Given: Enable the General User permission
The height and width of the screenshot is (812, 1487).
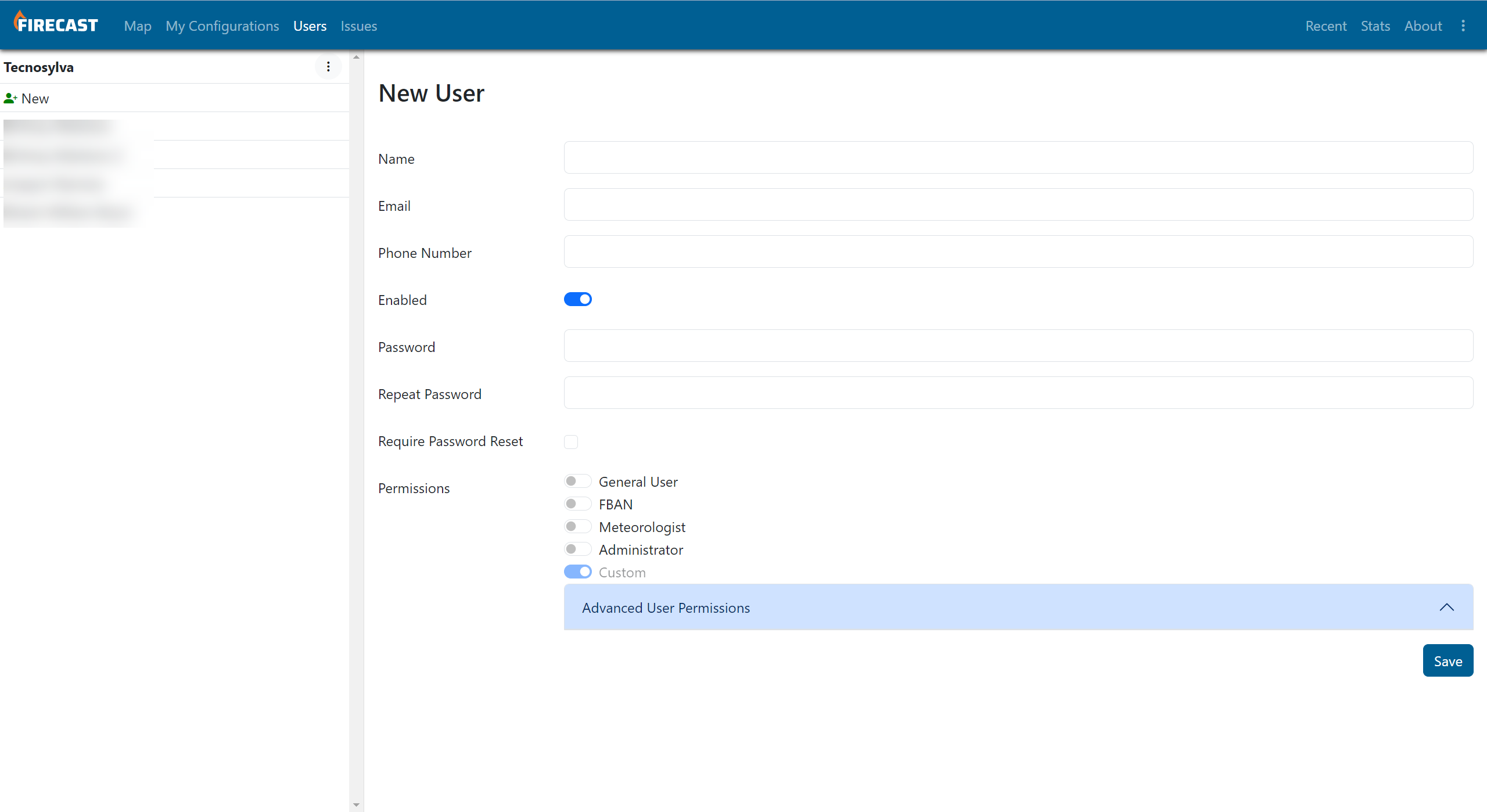Looking at the screenshot, I should pyautogui.click(x=577, y=481).
